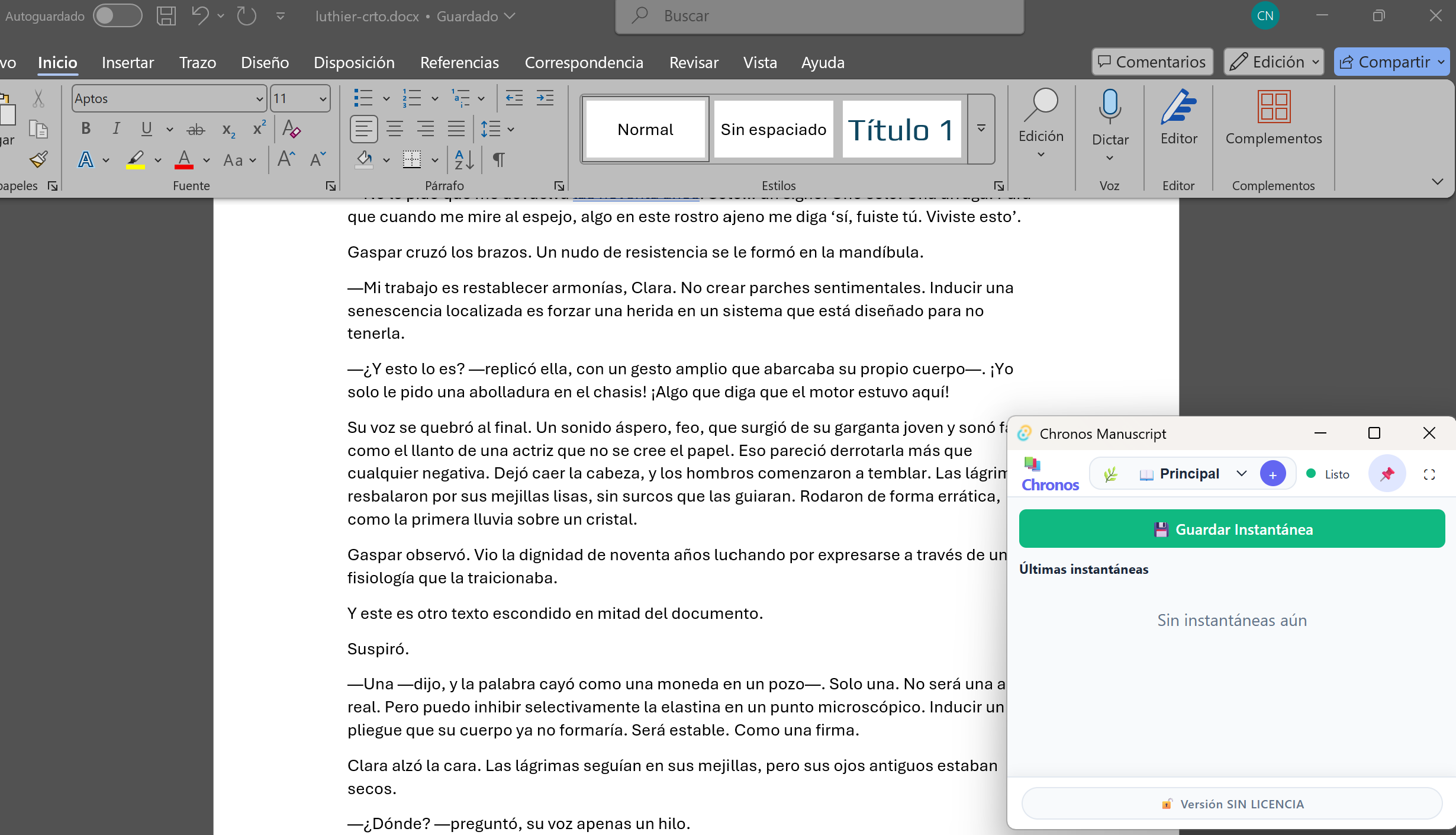The height and width of the screenshot is (835, 1456).
Task: Click the Numbering list icon
Action: coord(411,98)
